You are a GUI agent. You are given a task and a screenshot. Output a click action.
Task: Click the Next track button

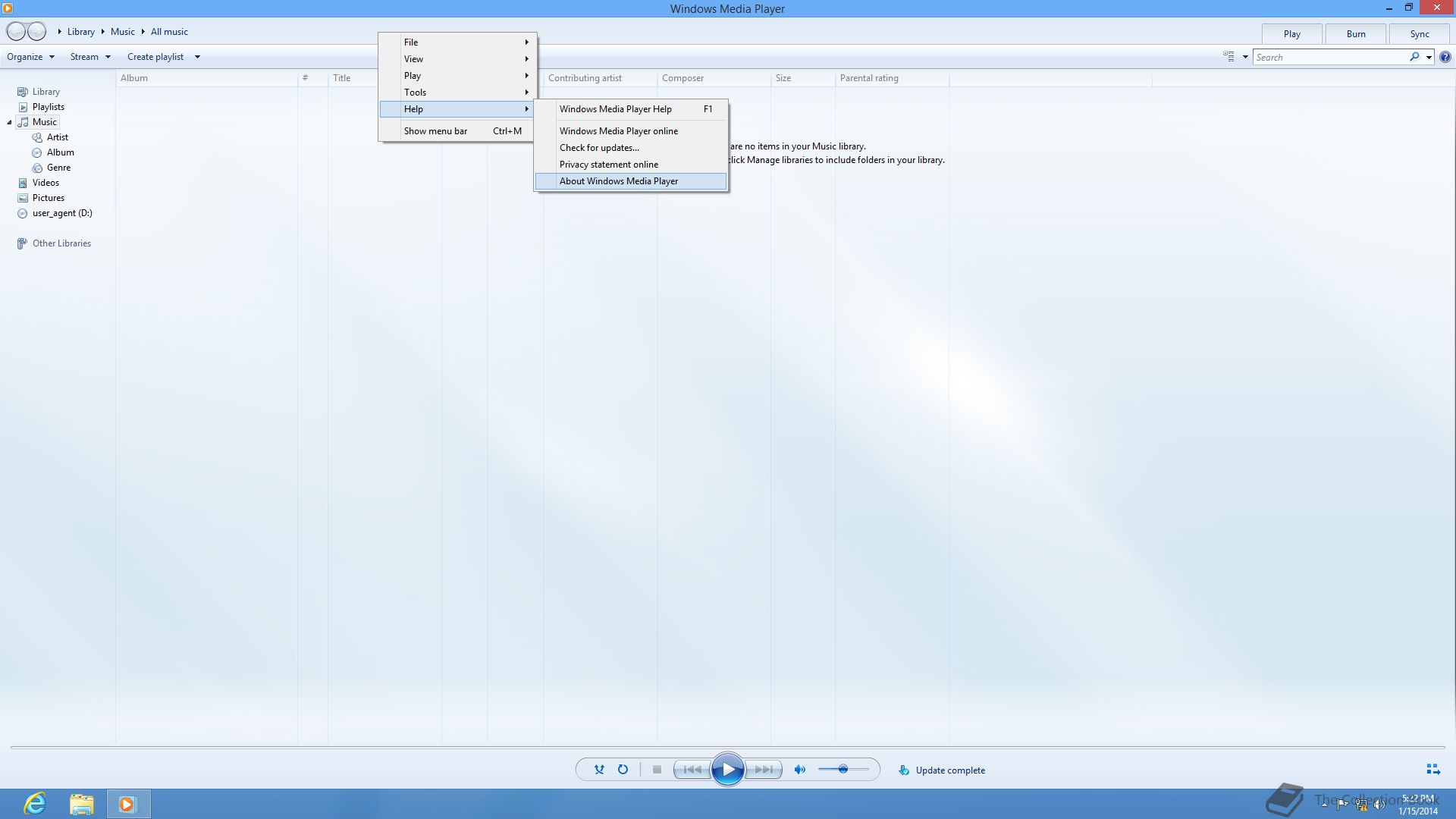(764, 770)
